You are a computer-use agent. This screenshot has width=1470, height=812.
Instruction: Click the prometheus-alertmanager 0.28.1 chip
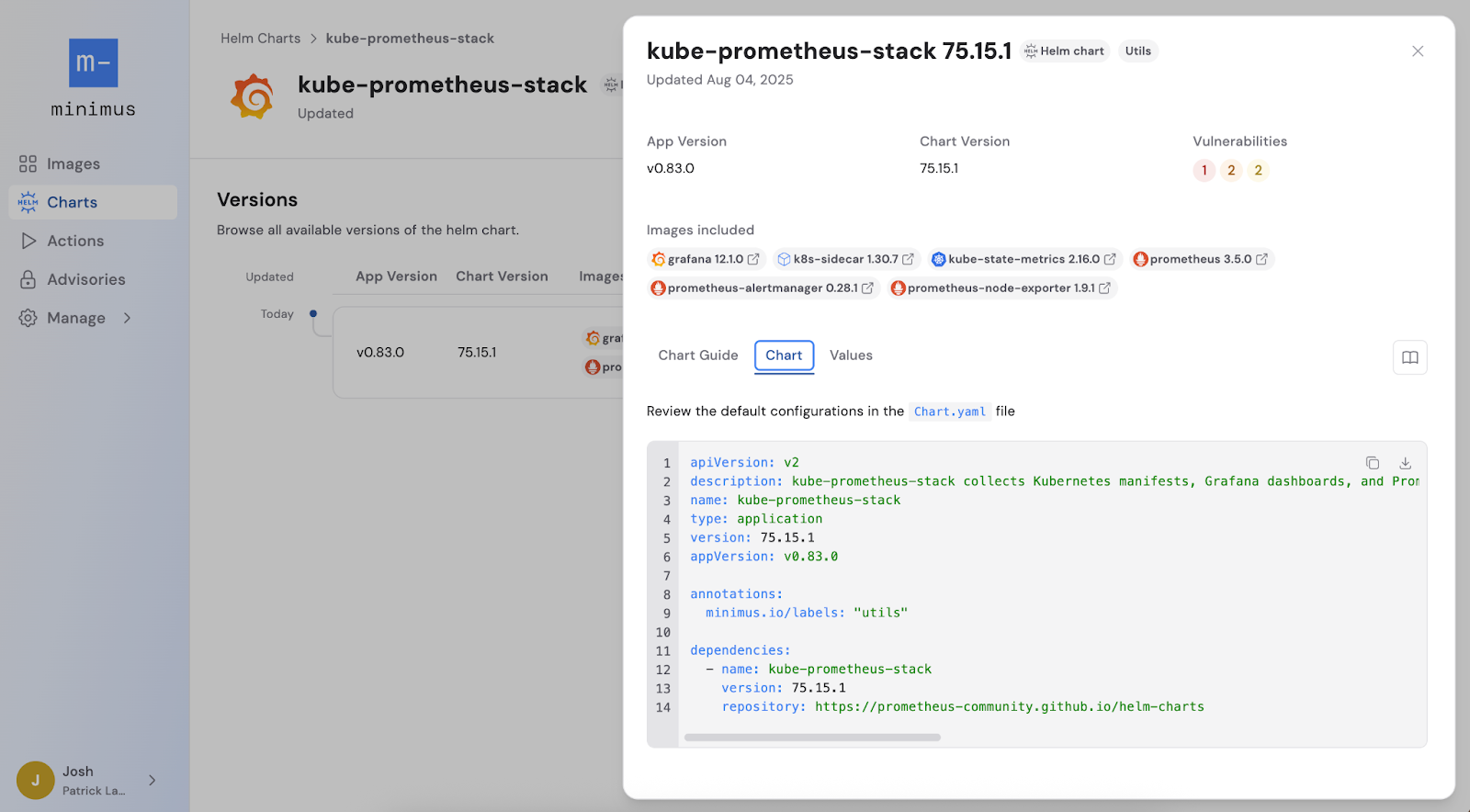coord(763,288)
